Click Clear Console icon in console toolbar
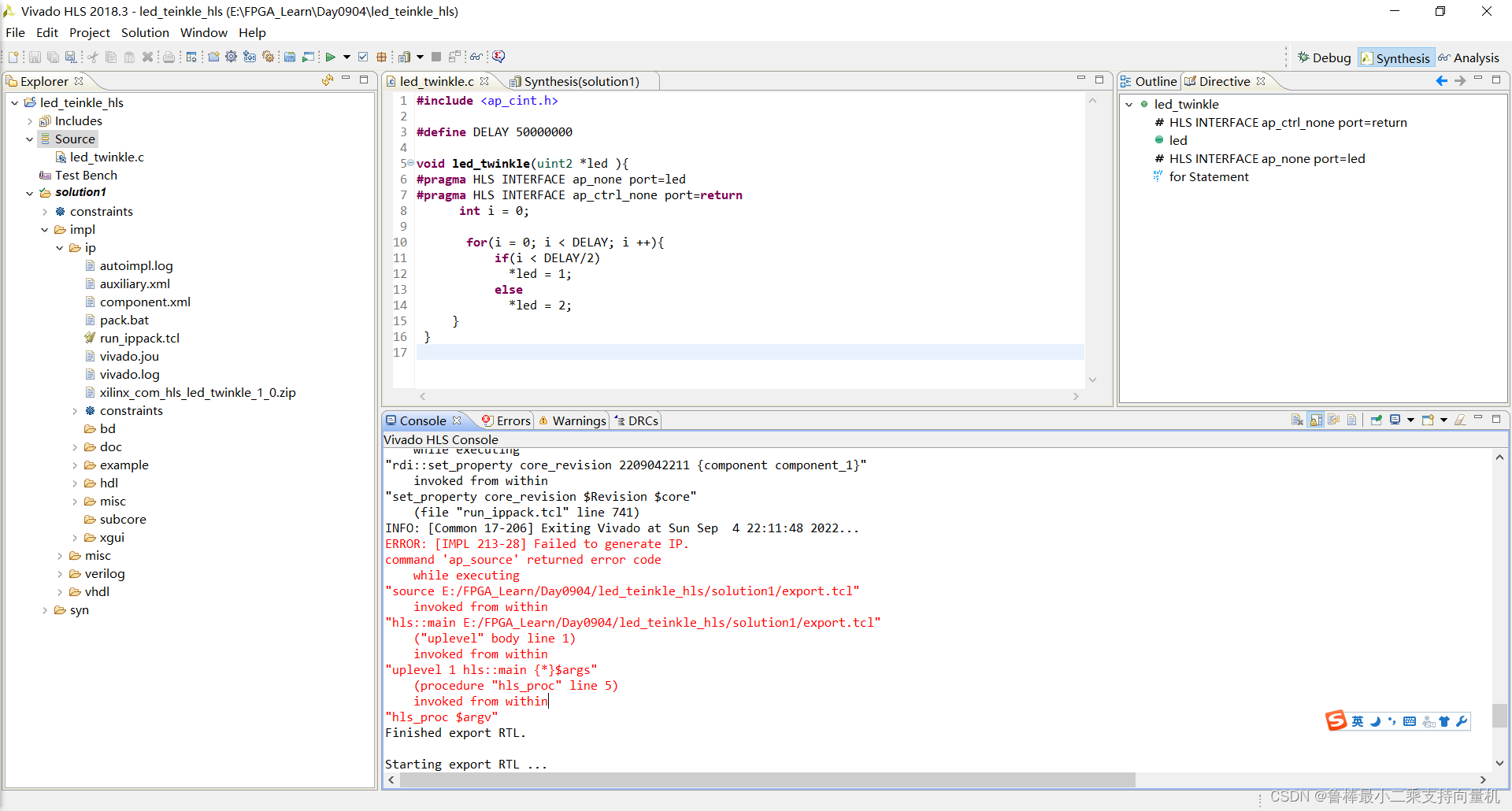1512x811 pixels. click(1297, 420)
